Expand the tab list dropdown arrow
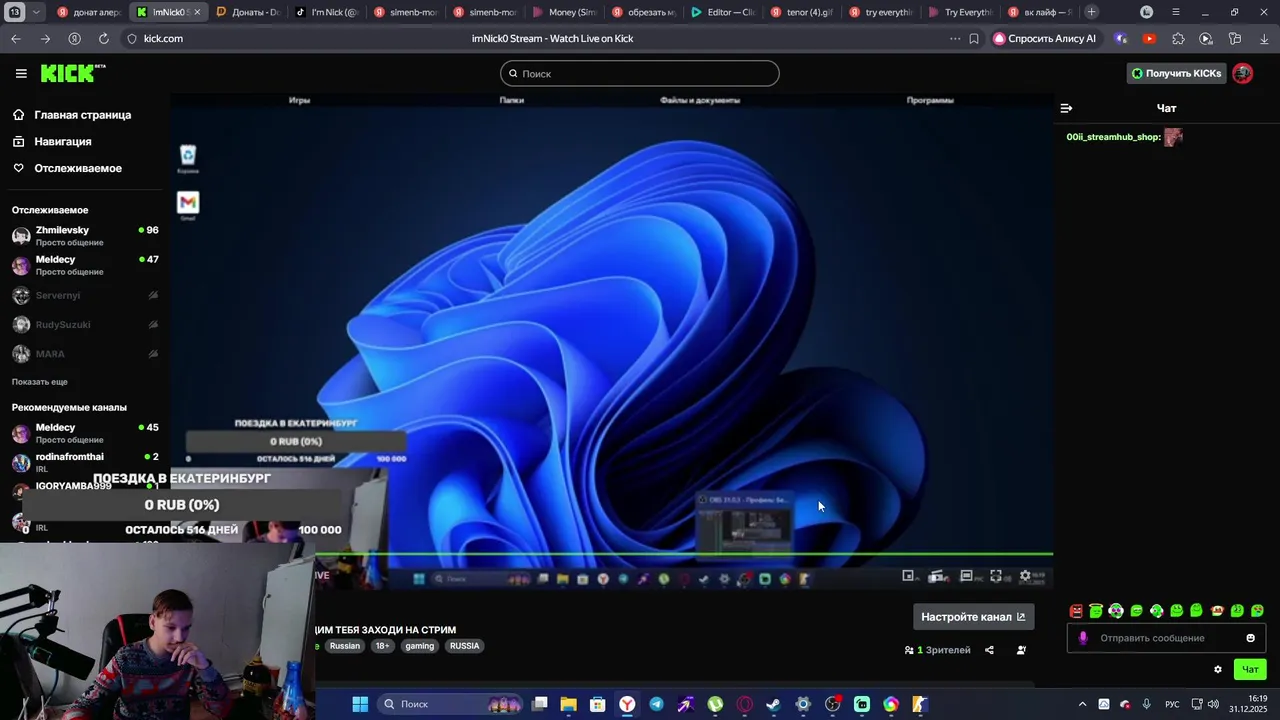 coord(37,12)
